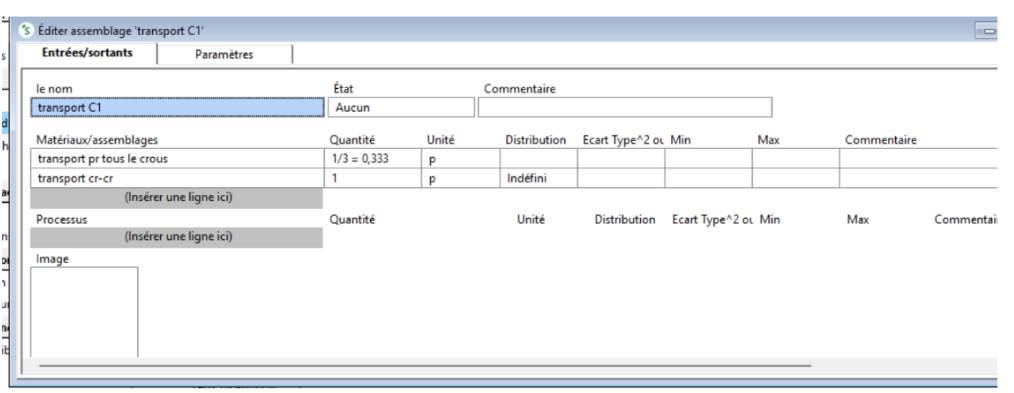Select the Entrées/sortants tab
Image resolution: width=1014 pixels, height=393 pixels.
click(87, 53)
